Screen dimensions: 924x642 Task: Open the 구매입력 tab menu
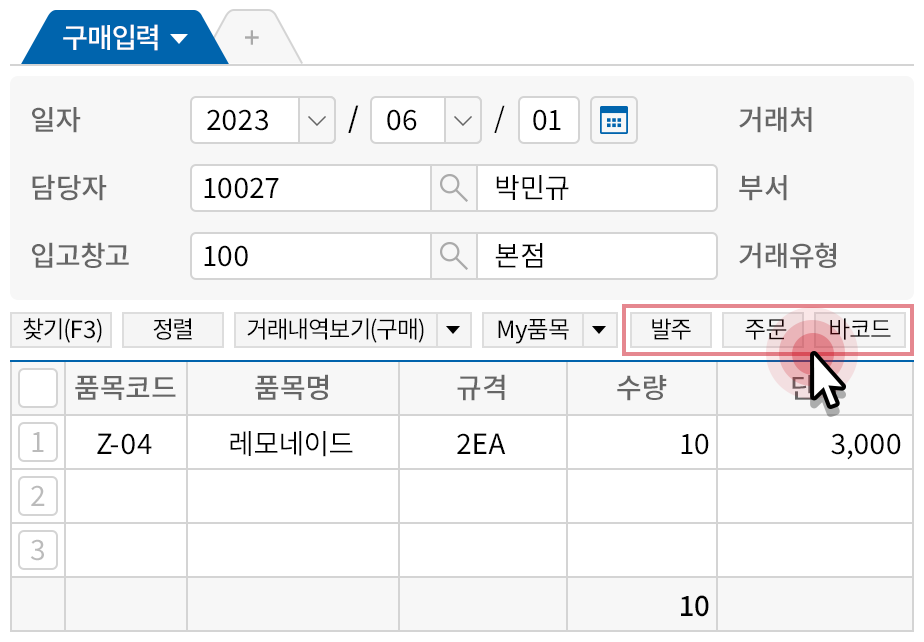click(125, 38)
